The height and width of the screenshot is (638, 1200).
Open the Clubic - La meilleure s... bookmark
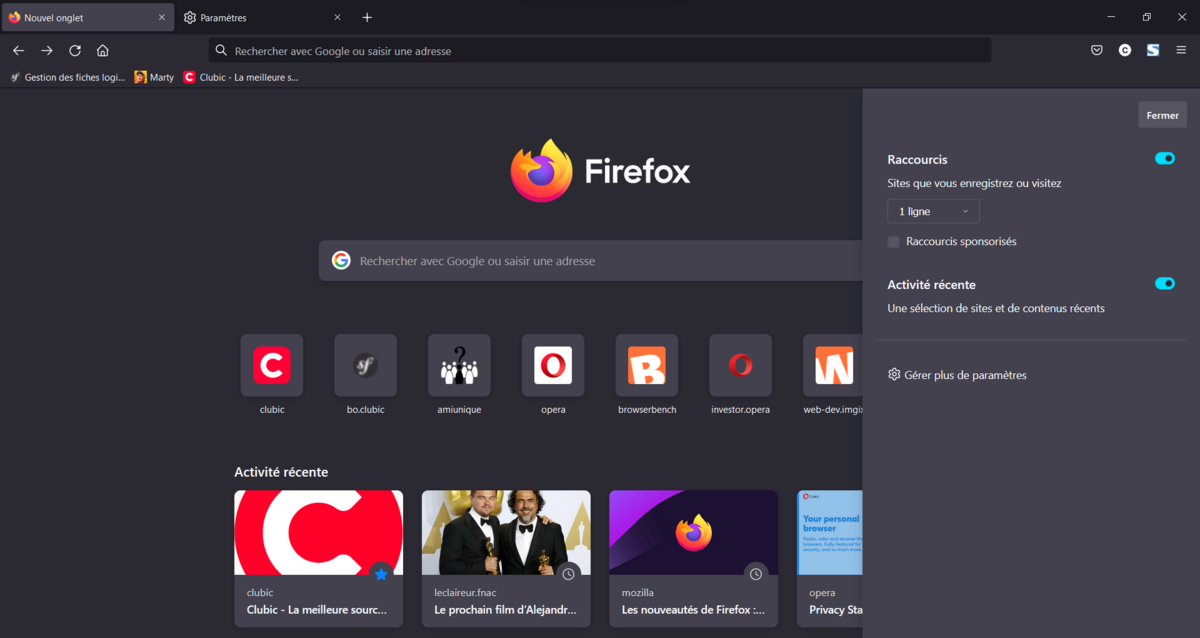(x=241, y=77)
